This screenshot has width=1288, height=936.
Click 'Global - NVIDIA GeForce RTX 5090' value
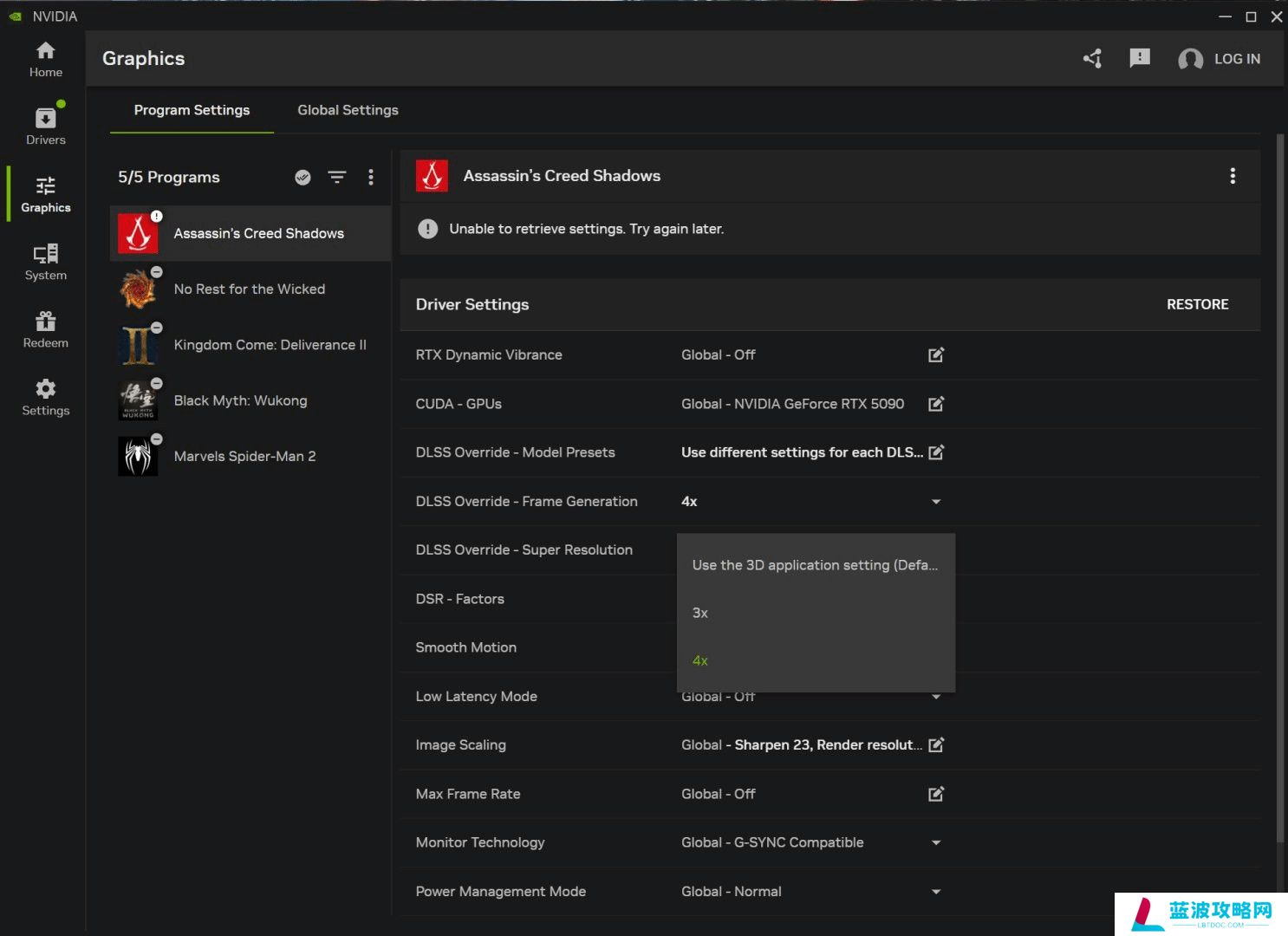[x=792, y=404]
